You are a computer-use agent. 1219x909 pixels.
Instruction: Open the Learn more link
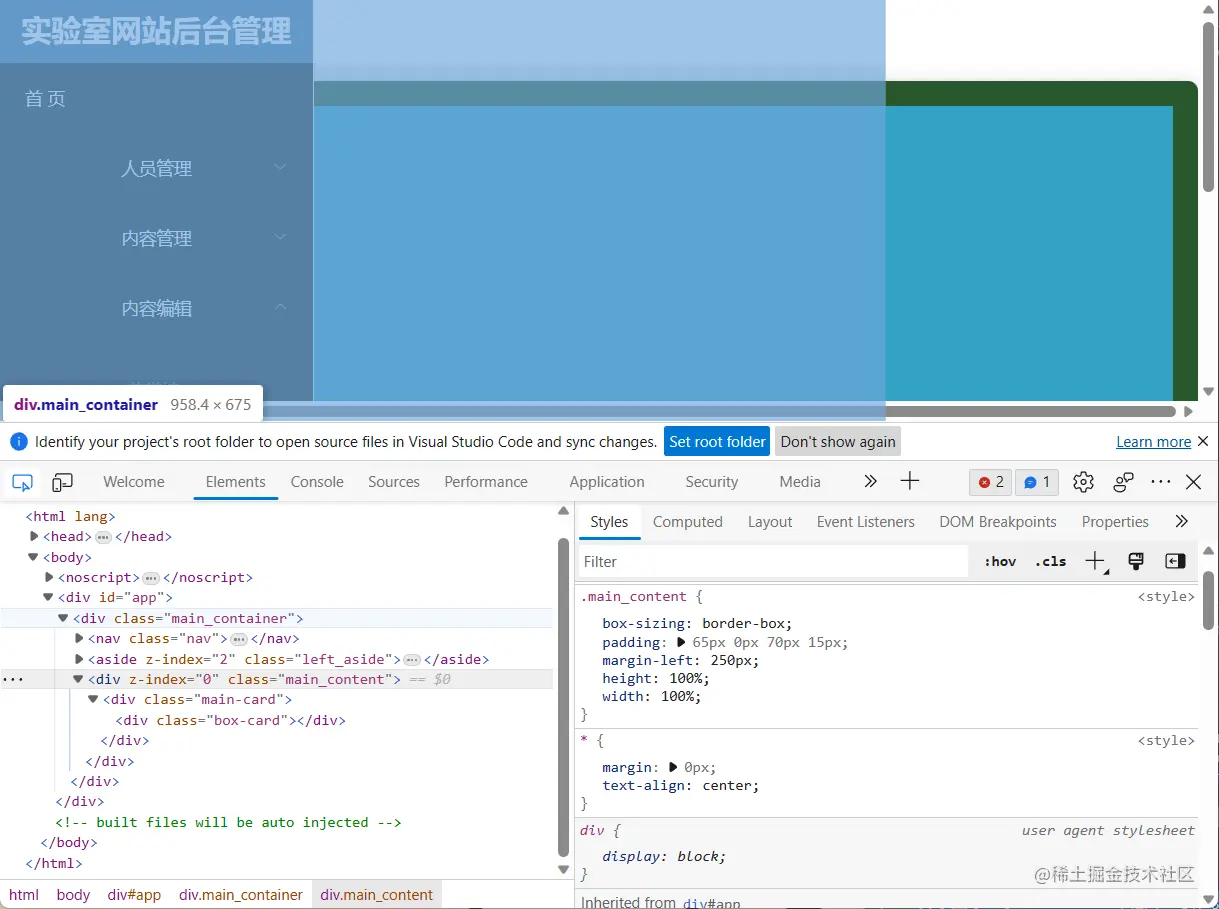coord(1154,442)
